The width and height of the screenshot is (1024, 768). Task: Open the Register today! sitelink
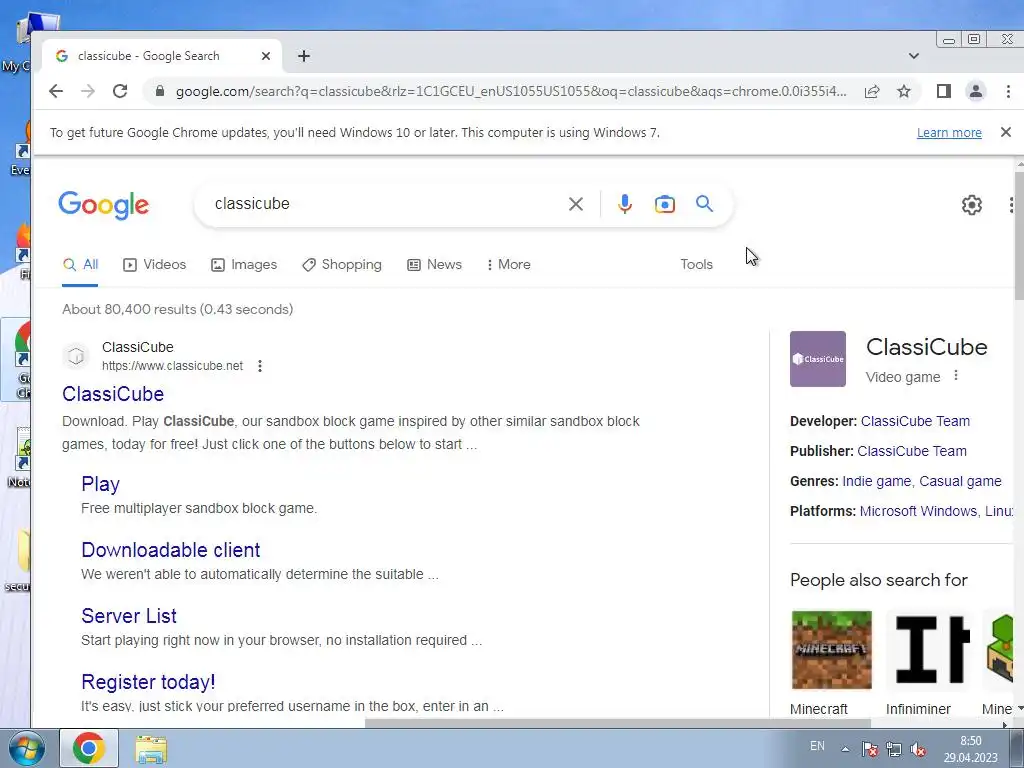(x=148, y=682)
